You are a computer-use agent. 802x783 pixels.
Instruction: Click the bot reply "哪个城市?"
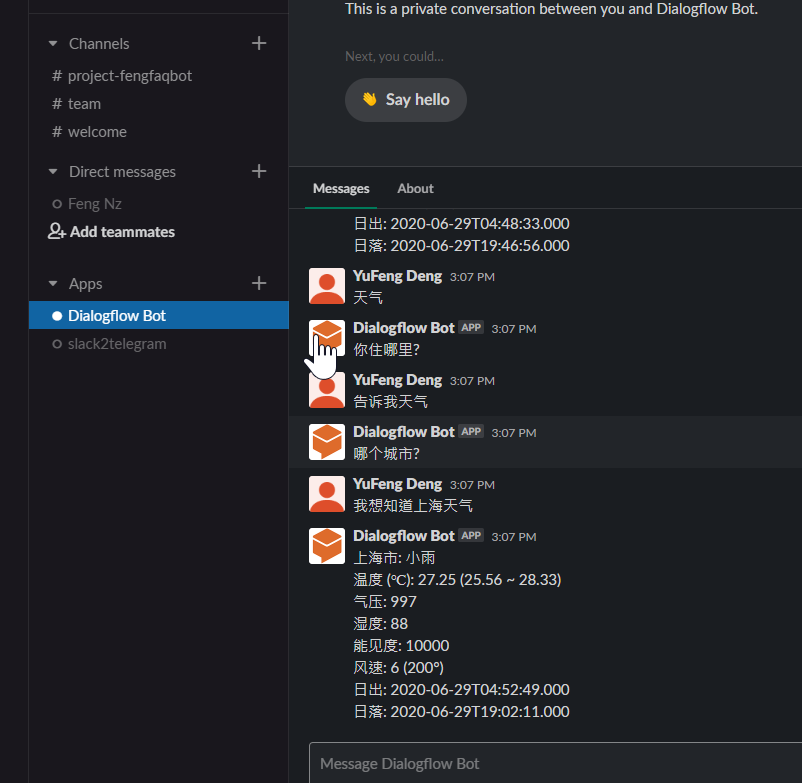386,454
